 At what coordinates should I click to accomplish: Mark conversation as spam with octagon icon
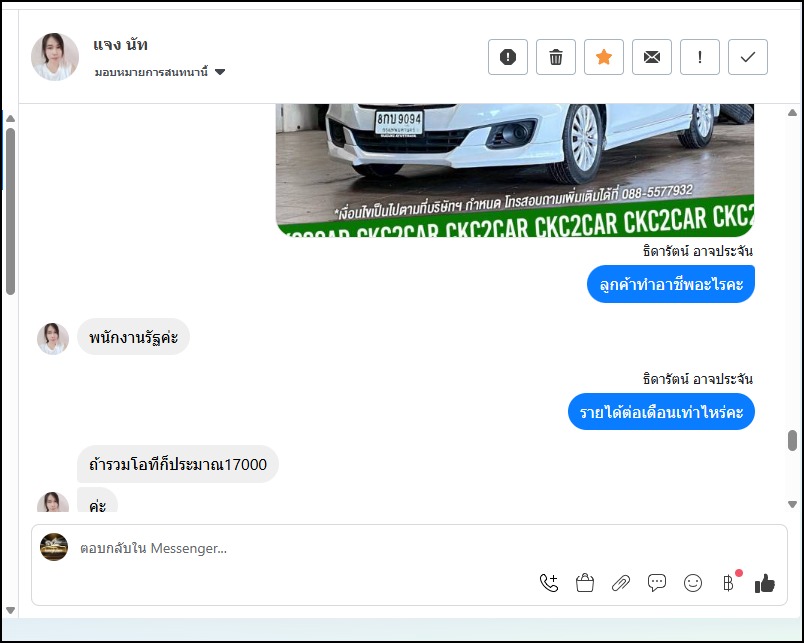click(x=507, y=57)
